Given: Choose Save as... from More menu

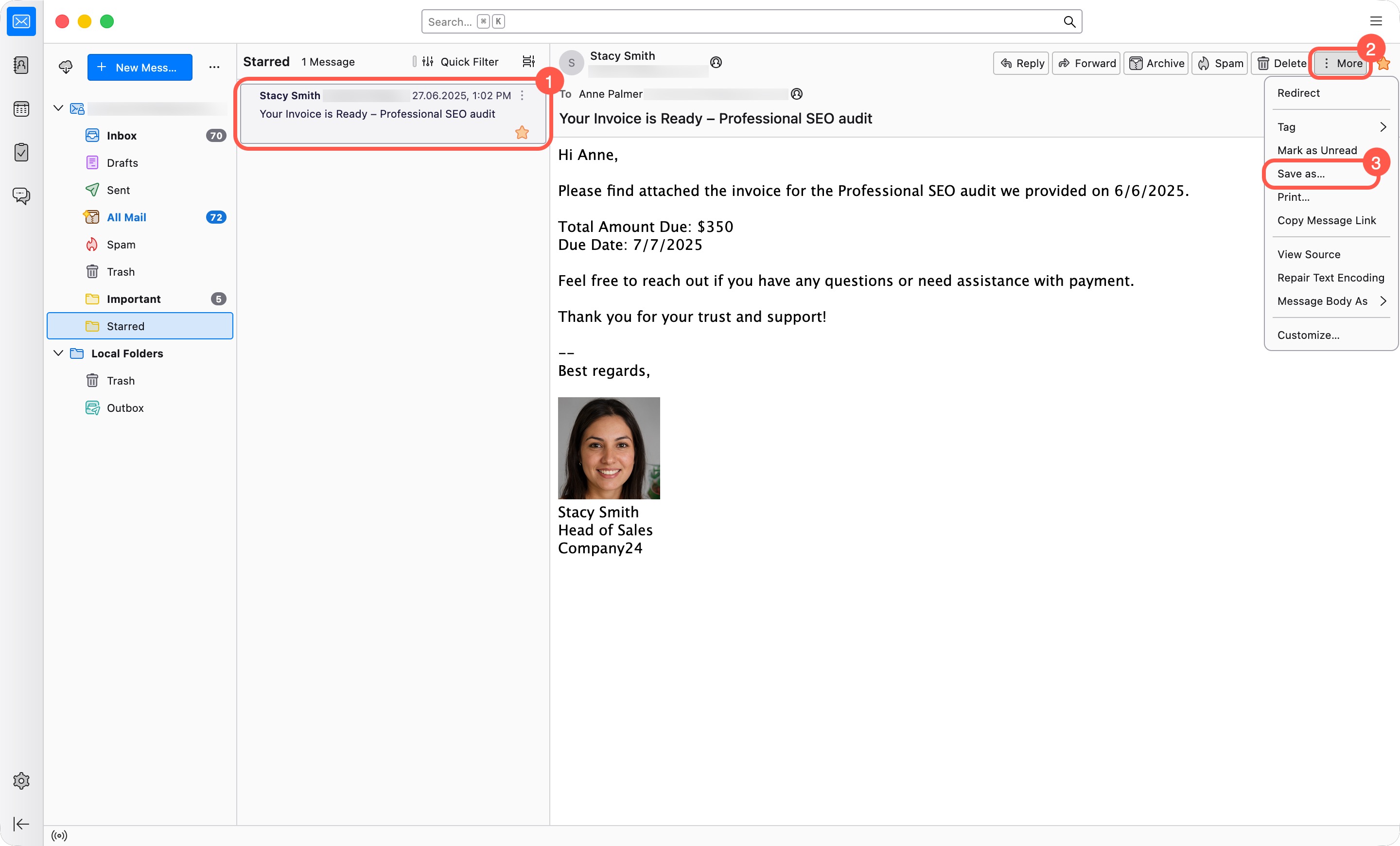Looking at the screenshot, I should tap(1300, 174).
